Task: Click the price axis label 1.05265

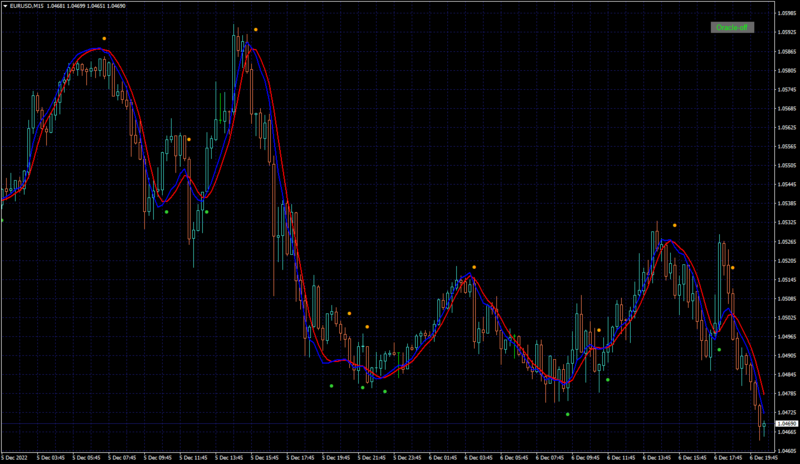Action: click(786, 241)
